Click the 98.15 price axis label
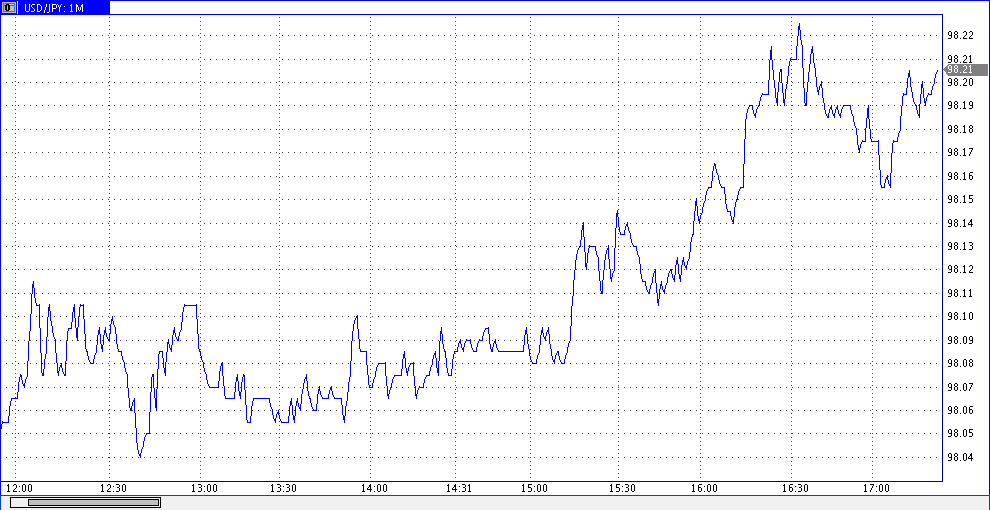This screenshot has height=510, width=990. (960, 199)
